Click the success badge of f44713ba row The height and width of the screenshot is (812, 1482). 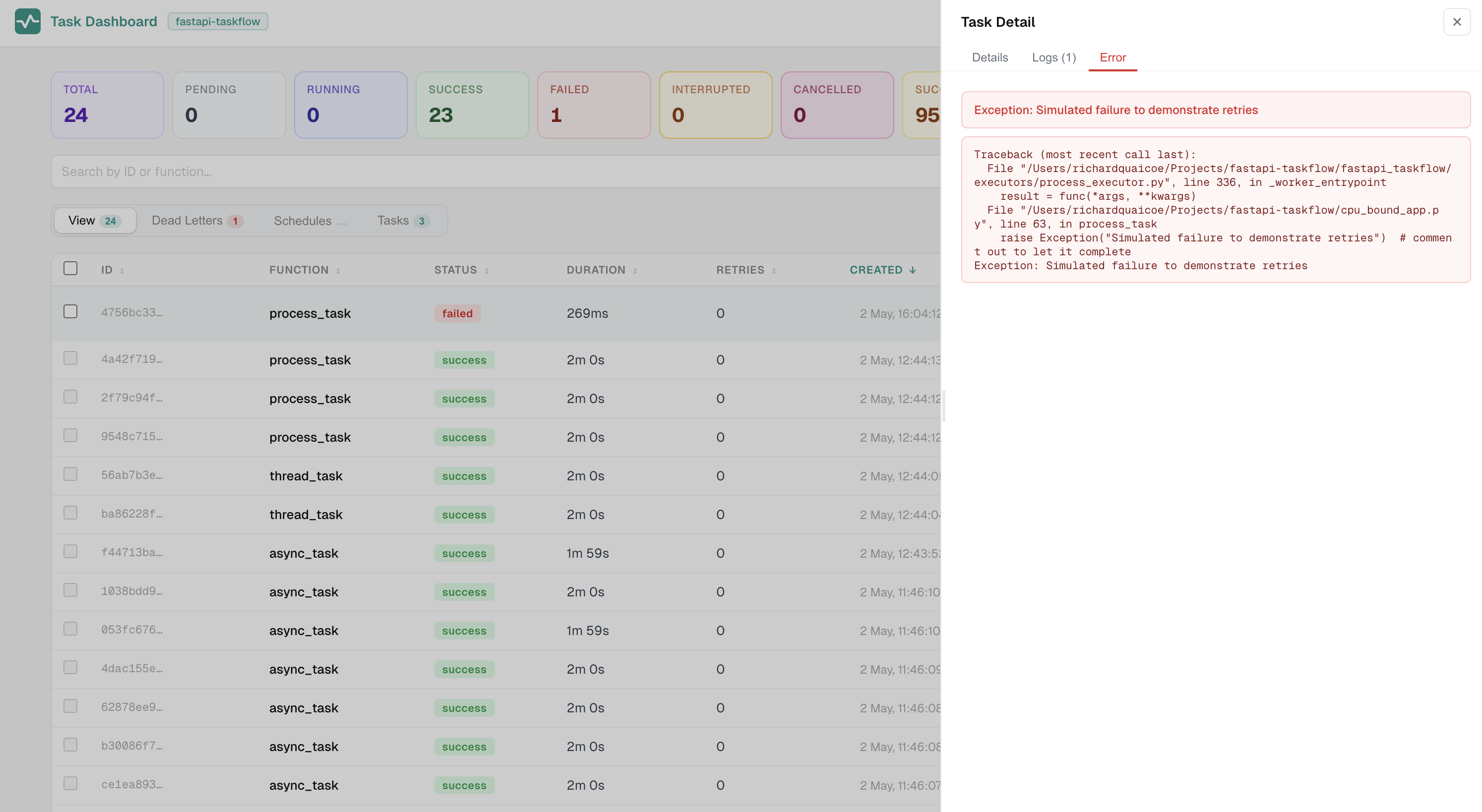[x=464, y=553]
